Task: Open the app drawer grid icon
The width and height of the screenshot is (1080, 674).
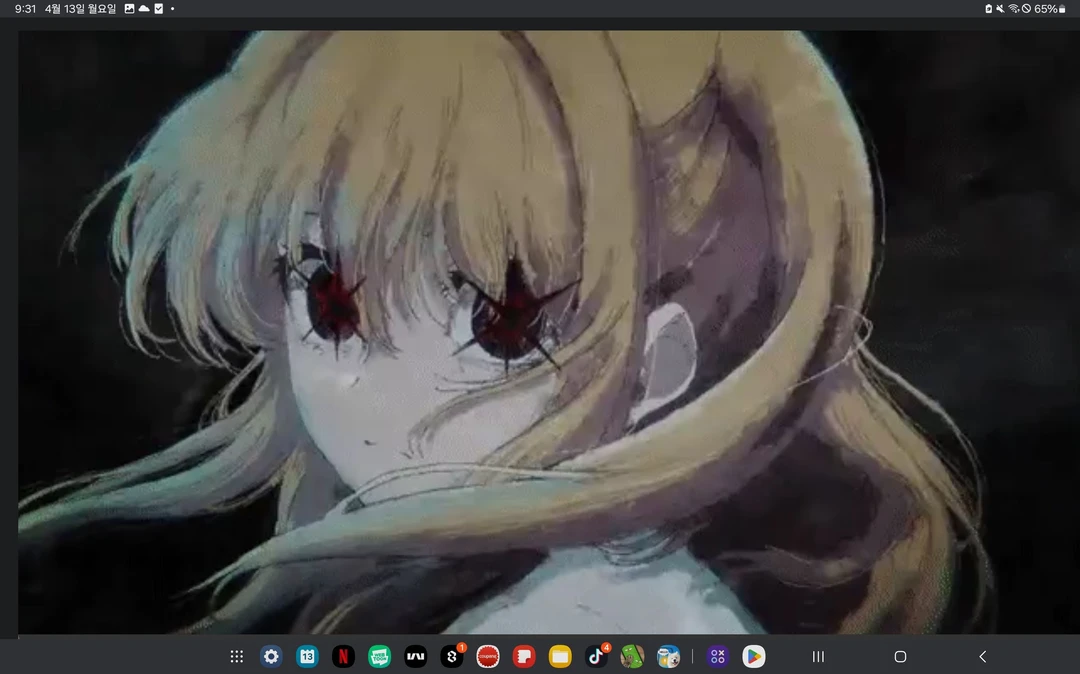Action: (237, 657)
